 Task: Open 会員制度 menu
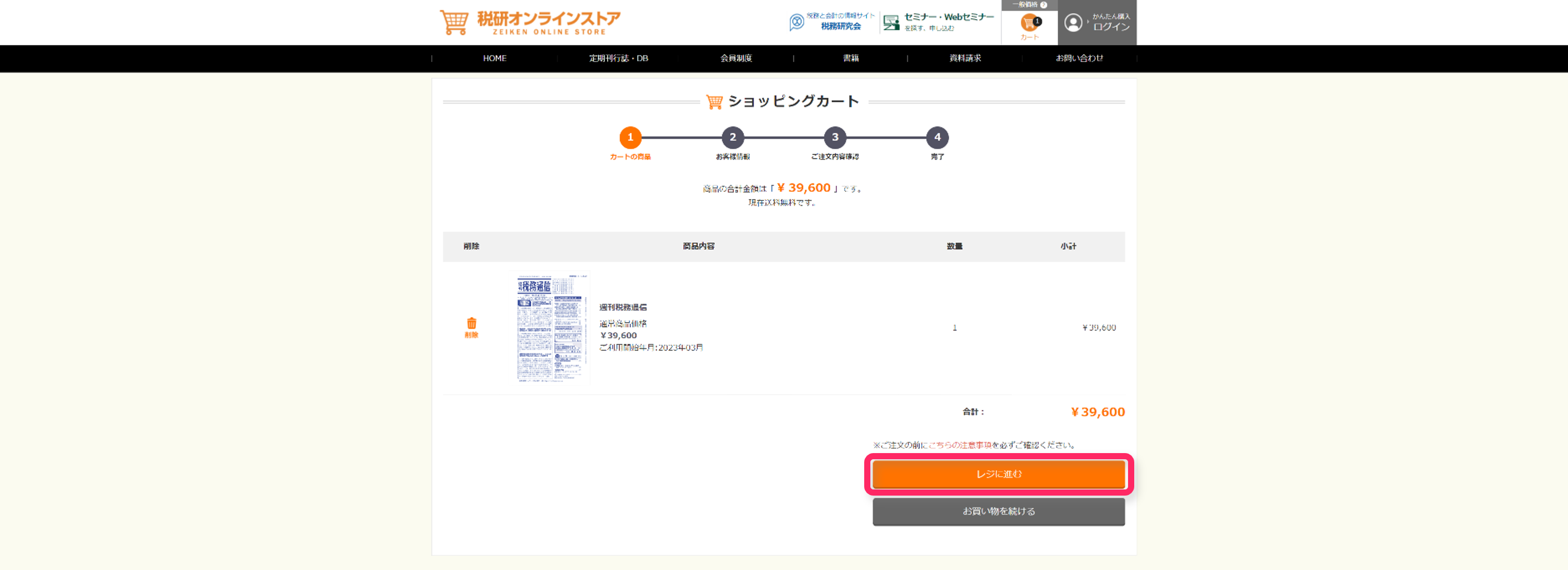(736, 59)
